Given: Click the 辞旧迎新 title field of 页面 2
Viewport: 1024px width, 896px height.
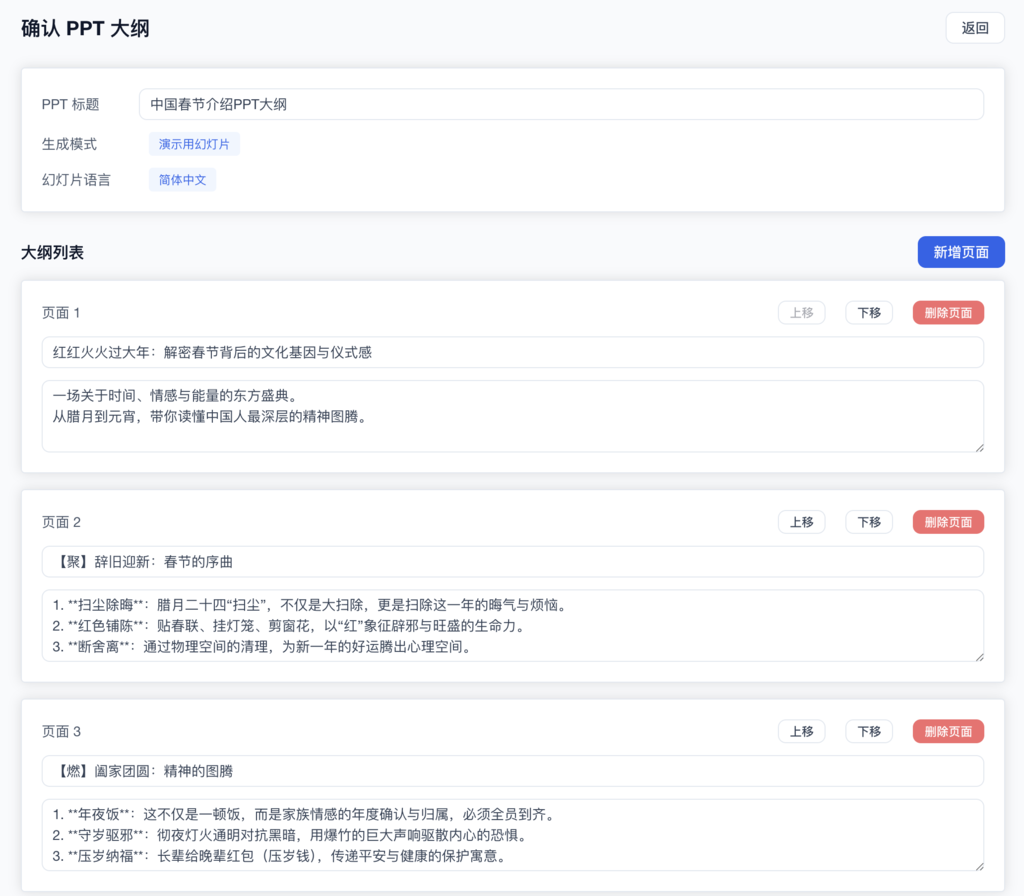Looking at the screenshot, I should click(512, 561).
